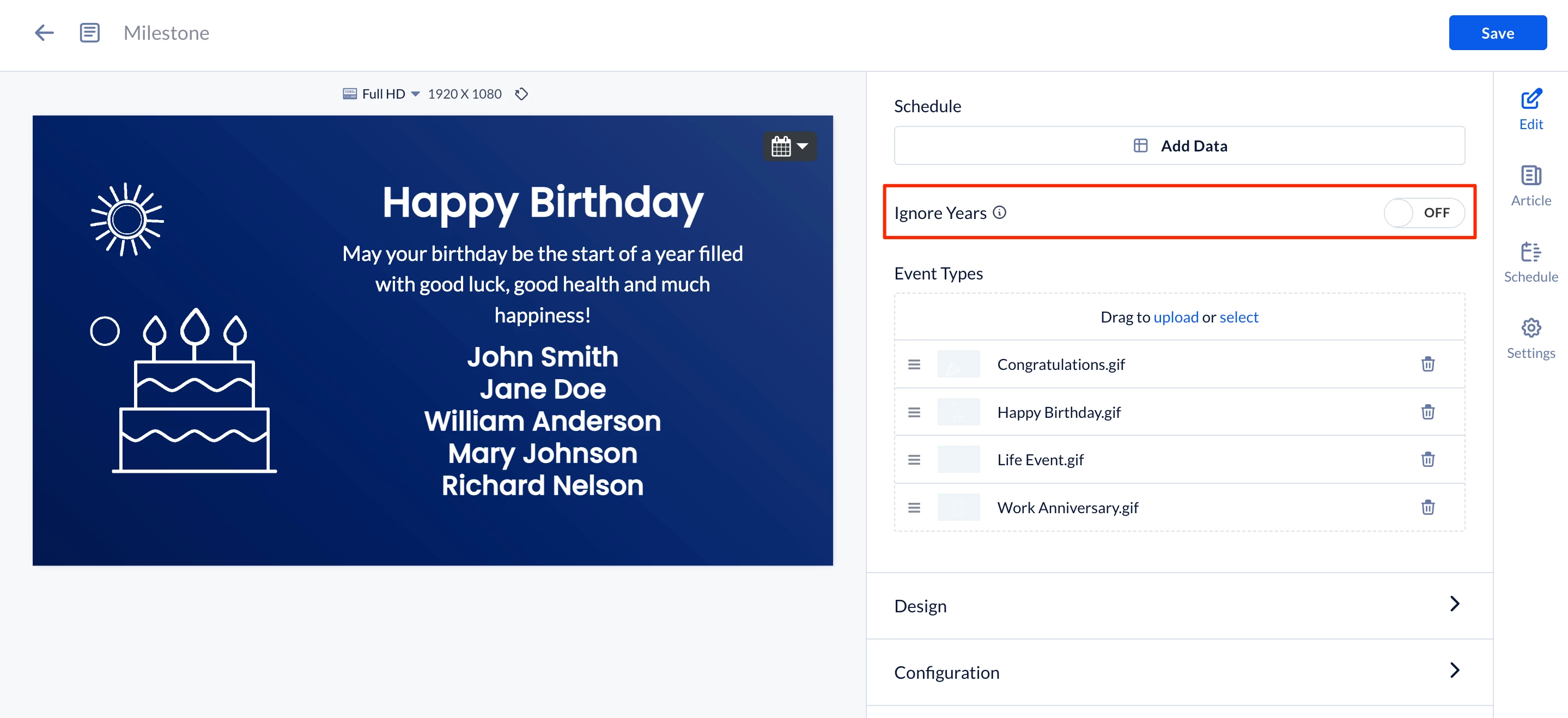Click the upload link in Event Types

pyautogui.click(x=1175, y=317)
